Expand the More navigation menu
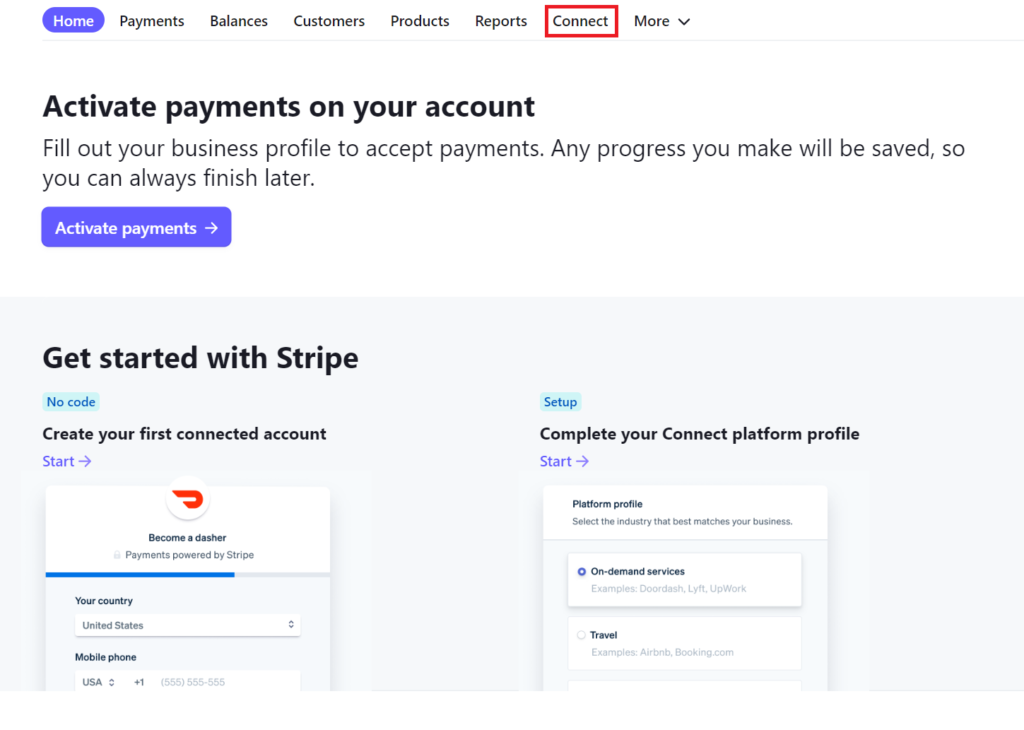1024x730 pixels. pyautogui.click(x=660, y=20)
